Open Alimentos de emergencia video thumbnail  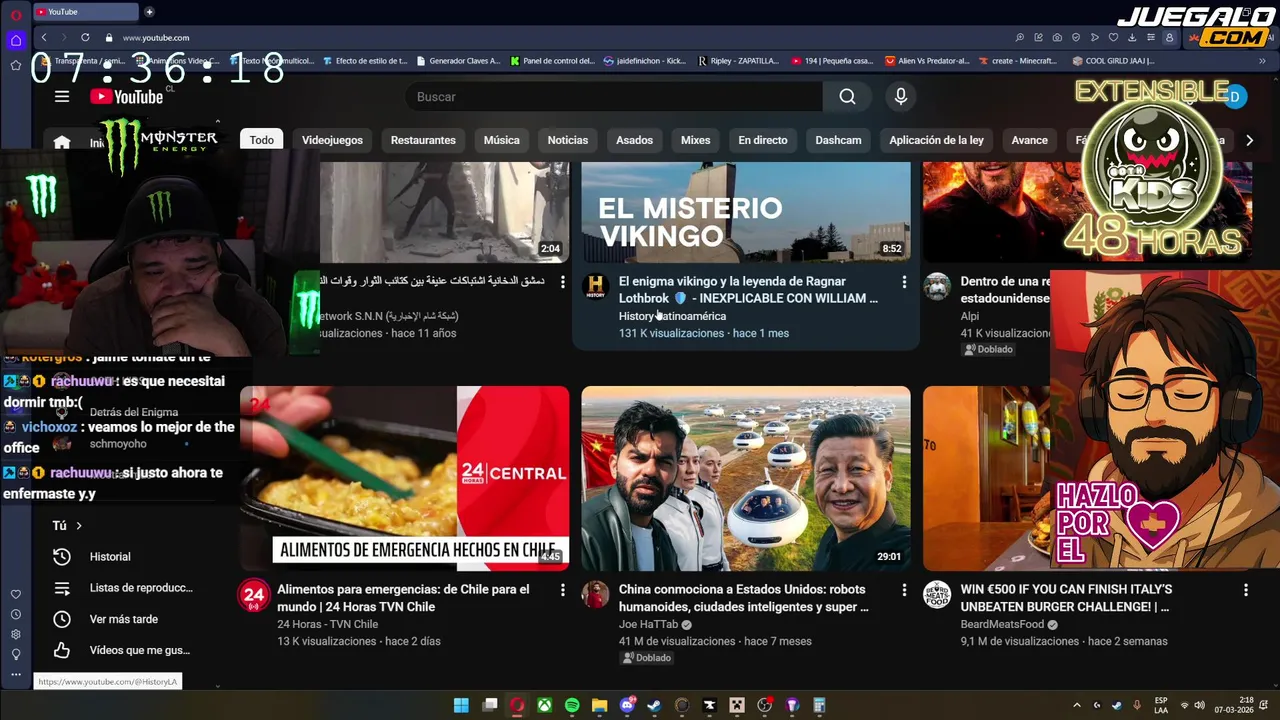(405, 478)
